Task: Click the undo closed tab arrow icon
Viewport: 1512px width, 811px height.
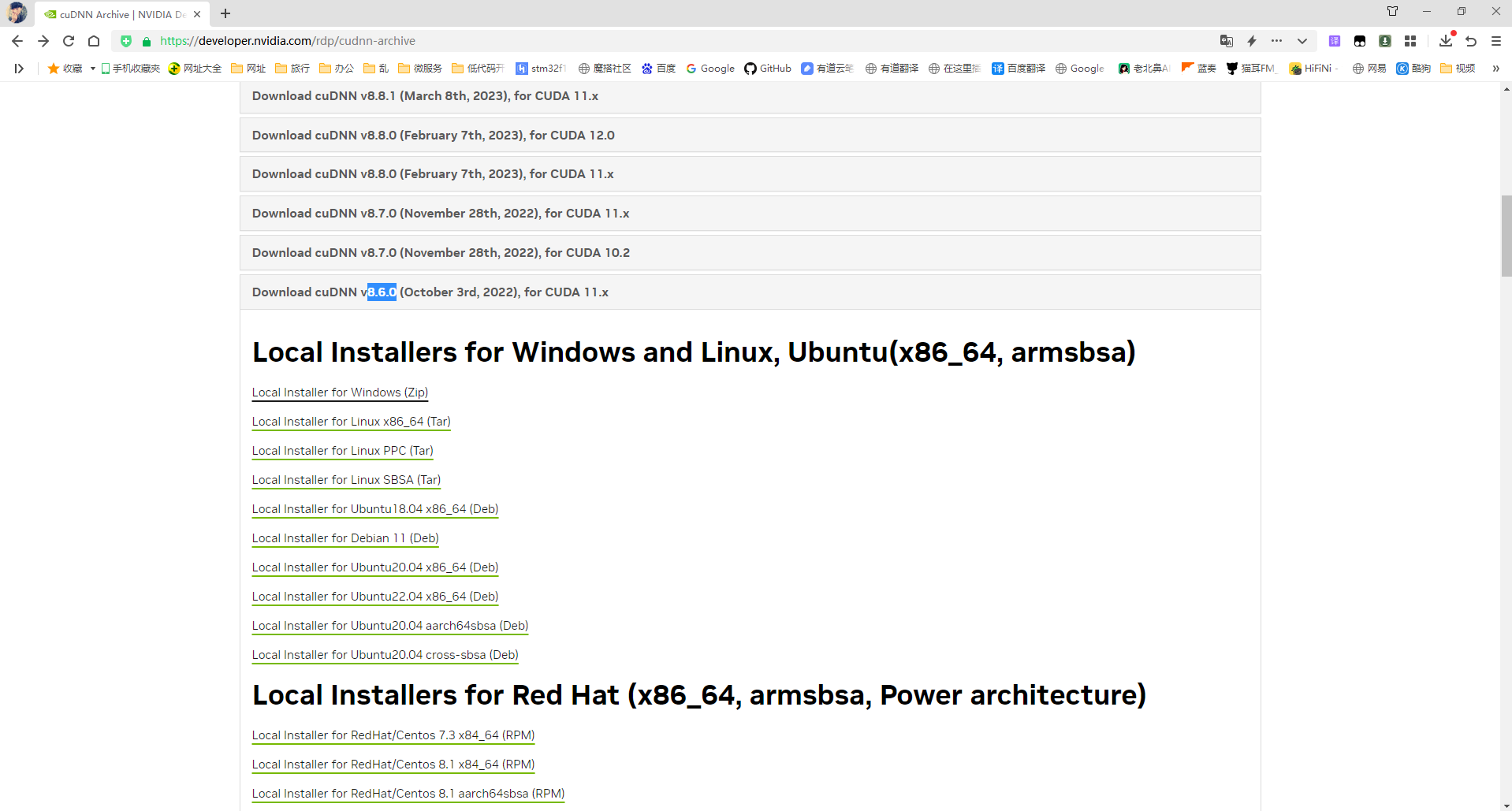Action: coord(1470,41)
